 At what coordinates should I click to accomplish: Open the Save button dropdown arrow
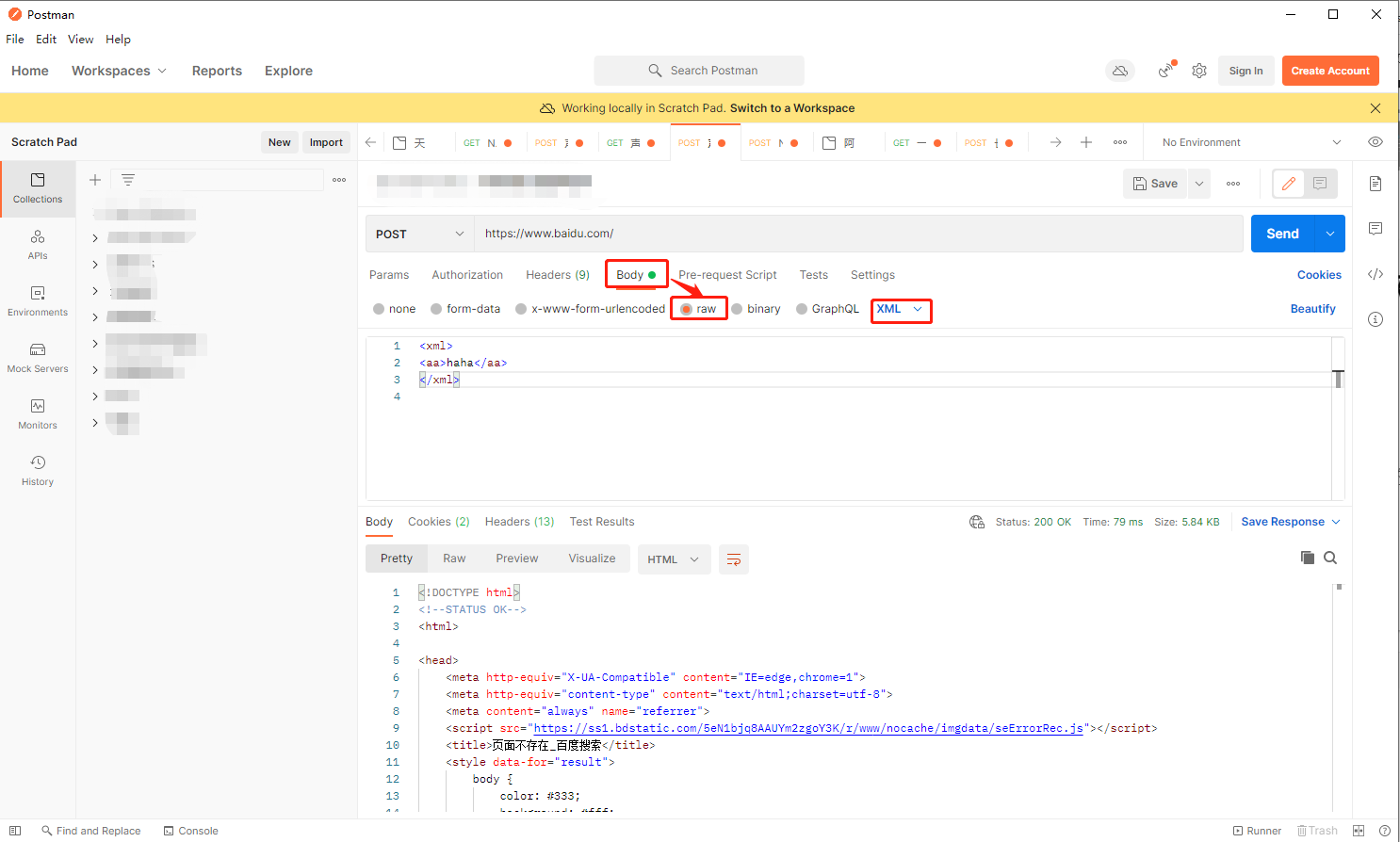(x=1199, y=184)
